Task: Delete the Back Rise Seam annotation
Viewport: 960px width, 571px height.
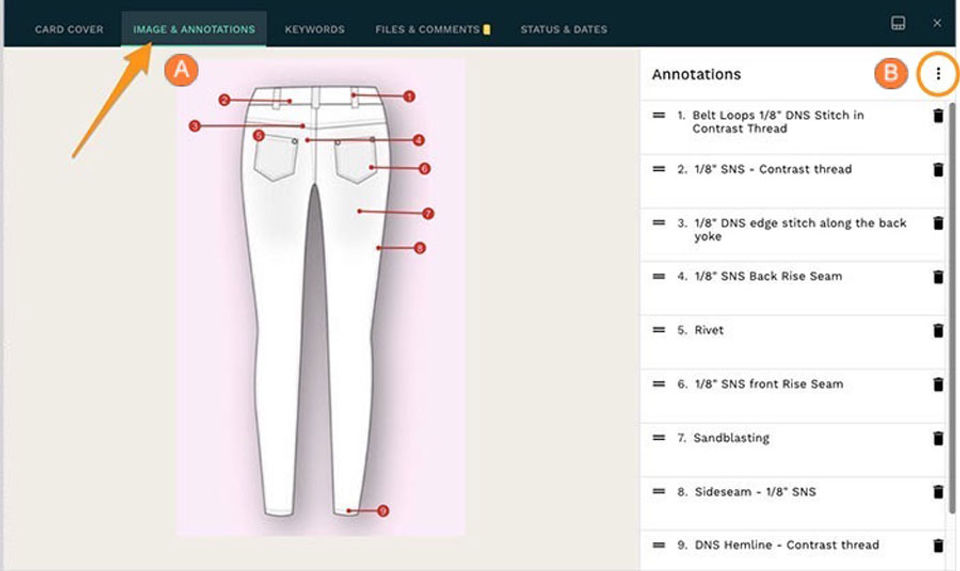Action: click(938, 277)
